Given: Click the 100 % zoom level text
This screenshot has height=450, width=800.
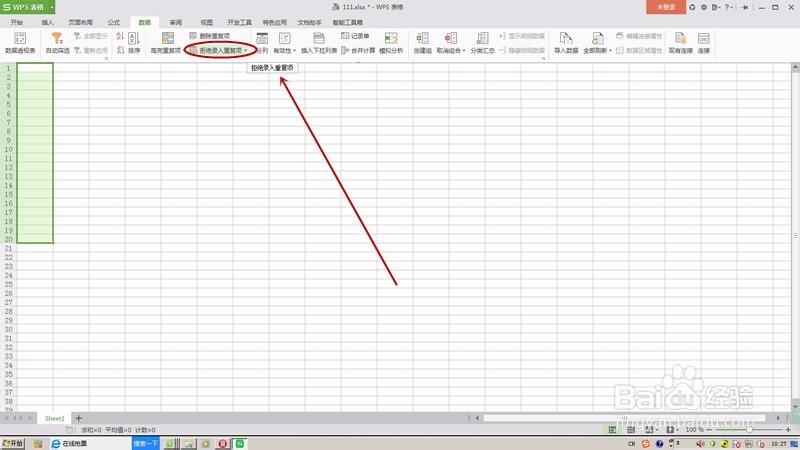Looking at the screenshot, I should 694,430.
